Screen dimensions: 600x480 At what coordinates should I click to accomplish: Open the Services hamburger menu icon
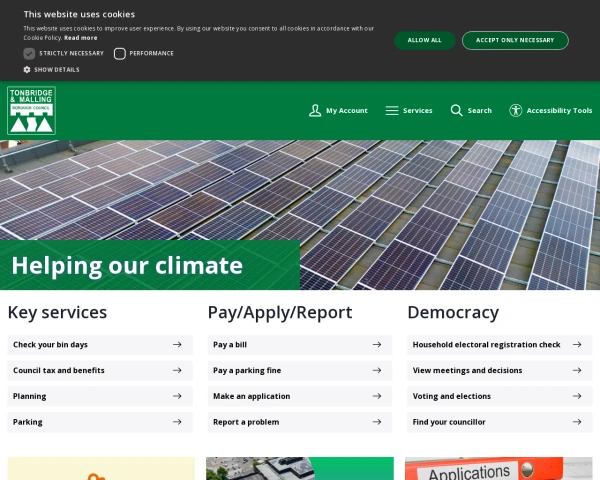tap(392, 110)
